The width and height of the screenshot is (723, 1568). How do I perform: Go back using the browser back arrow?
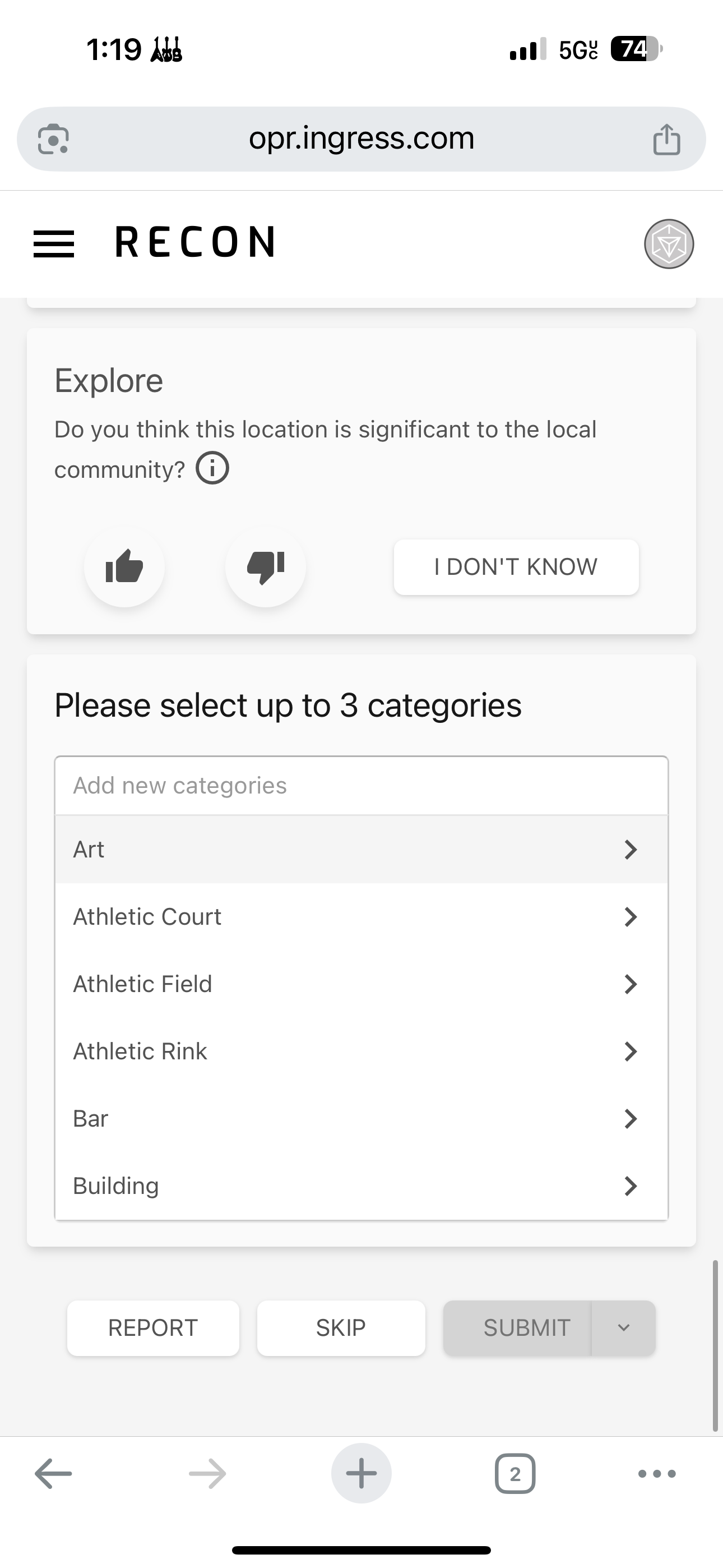point(54,1473)
